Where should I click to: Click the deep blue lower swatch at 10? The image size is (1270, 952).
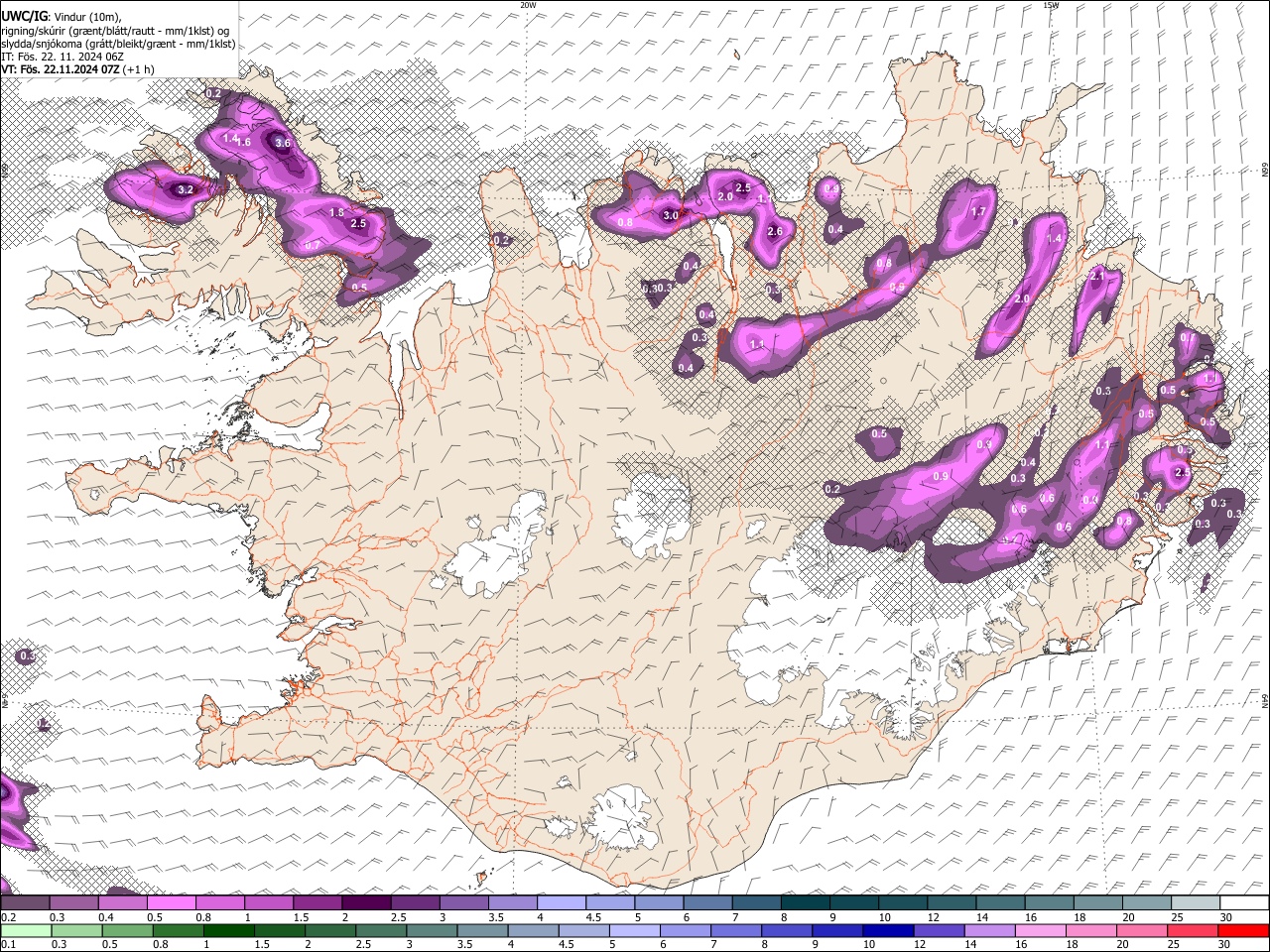pos(887,930)
